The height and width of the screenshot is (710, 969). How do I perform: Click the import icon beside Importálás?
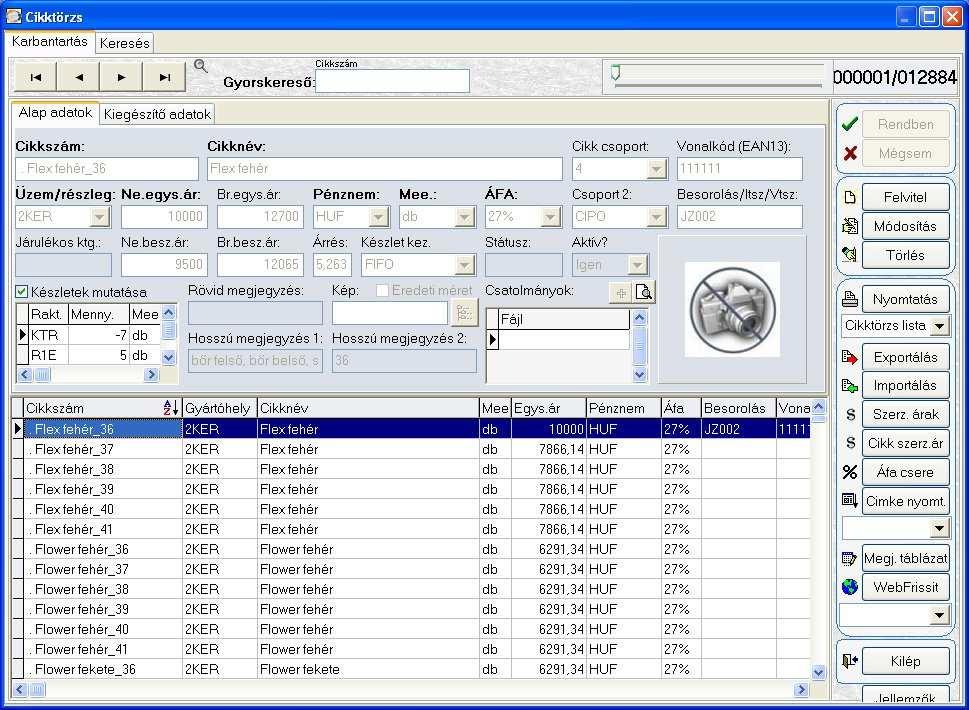(x=850, y=386)
